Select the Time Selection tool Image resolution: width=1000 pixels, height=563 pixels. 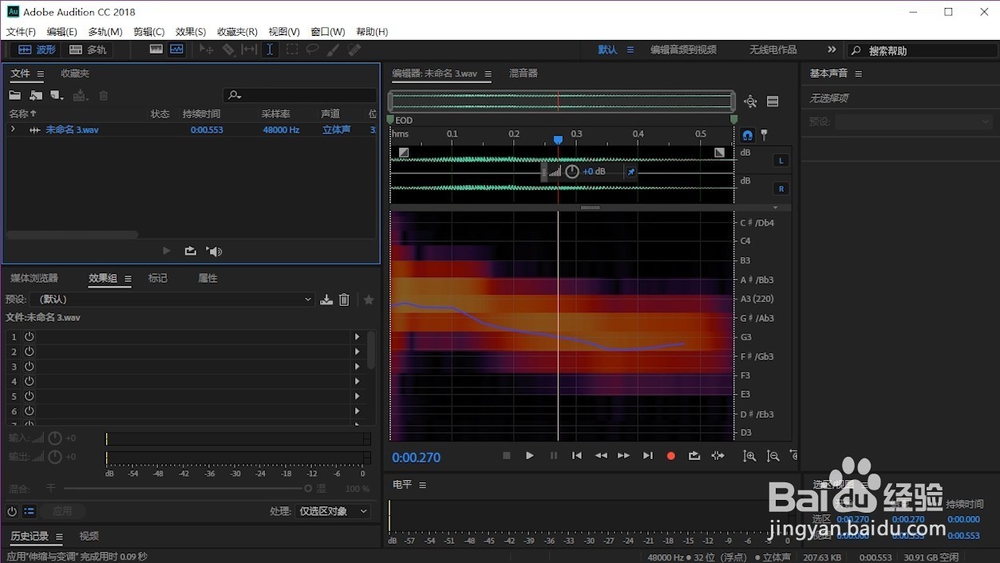pyautogui.click(x=270, y=49)
